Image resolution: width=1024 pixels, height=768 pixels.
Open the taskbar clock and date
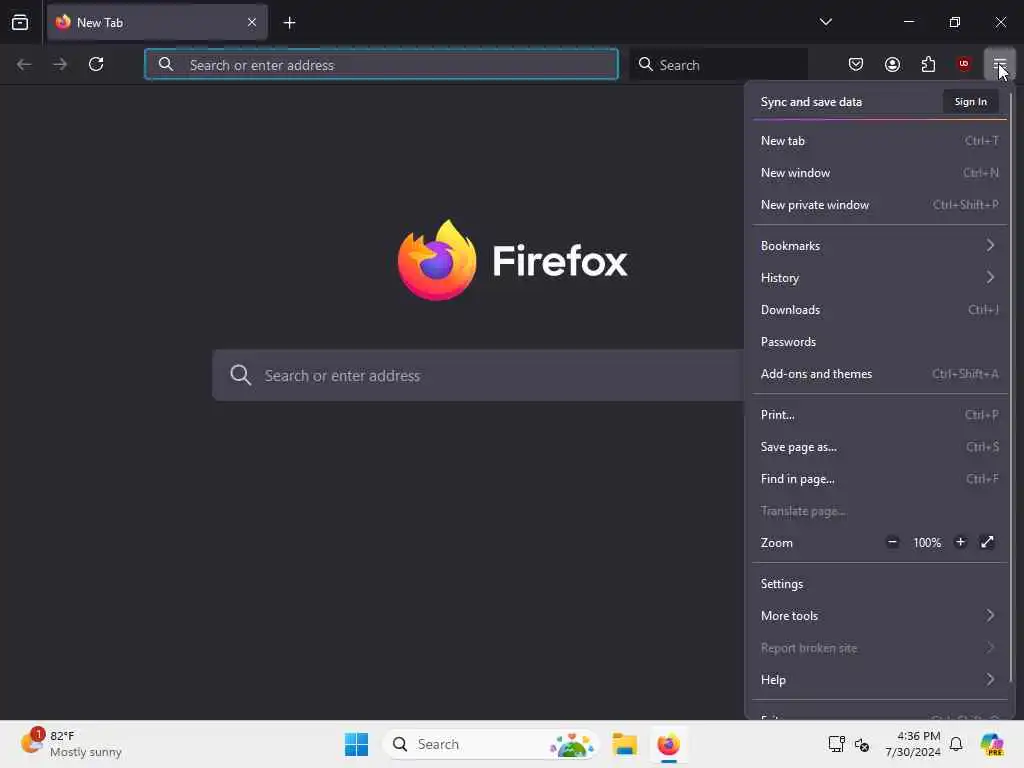coord(912,744)
